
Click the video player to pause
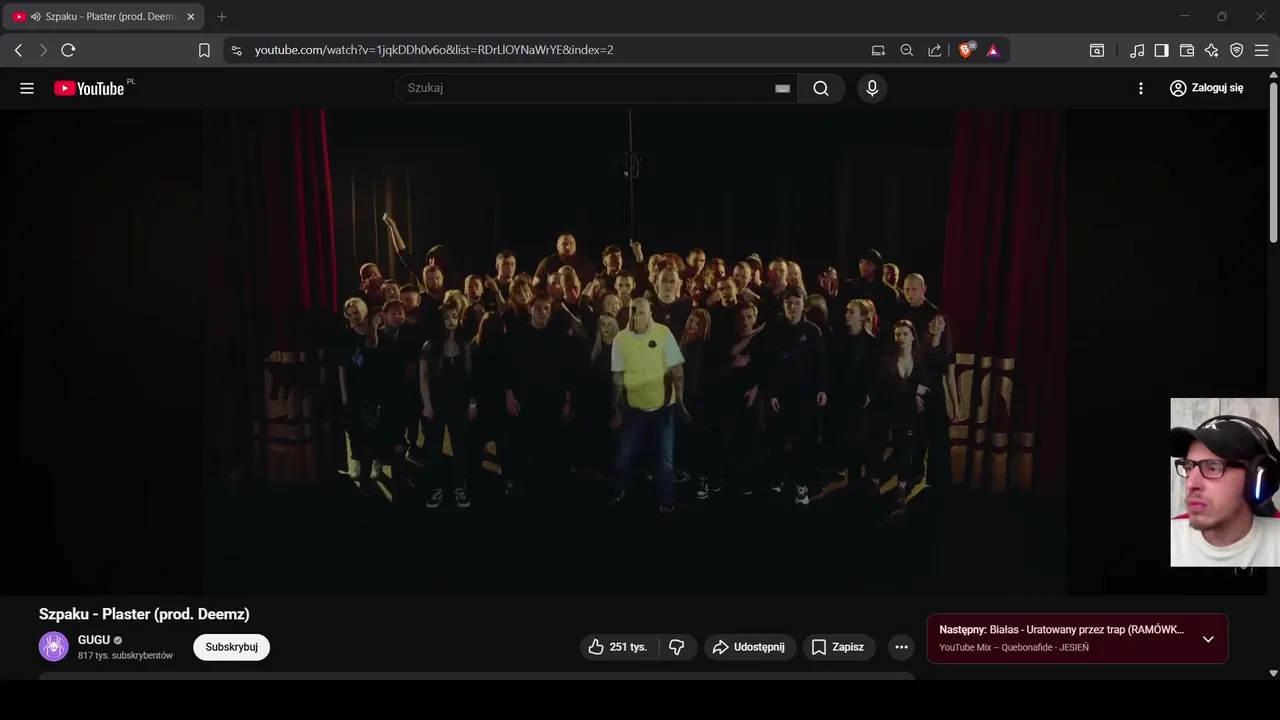tap(634, 352)
